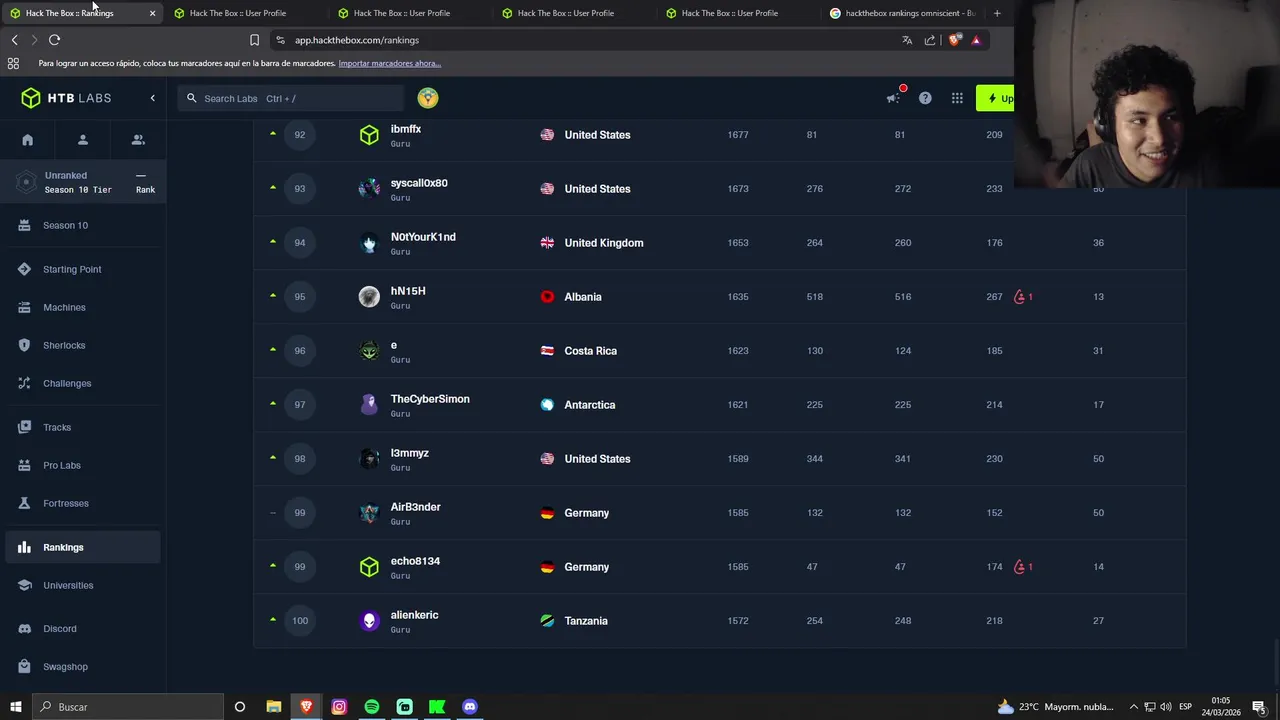Click the taskbar Buscar search box
Screen dimensions: 1280x720
click(128, 707)
